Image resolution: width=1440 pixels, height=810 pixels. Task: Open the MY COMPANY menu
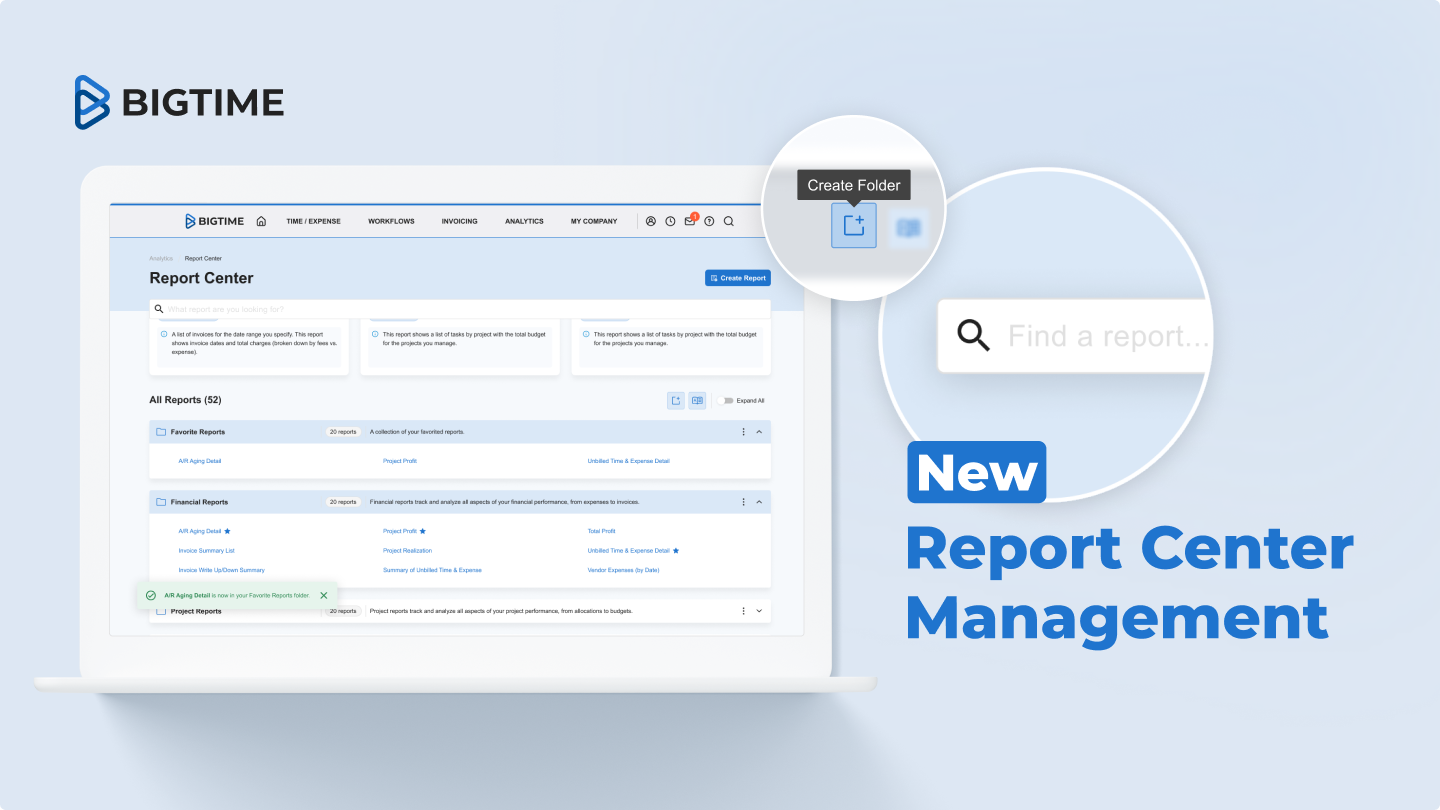[594, 221]
